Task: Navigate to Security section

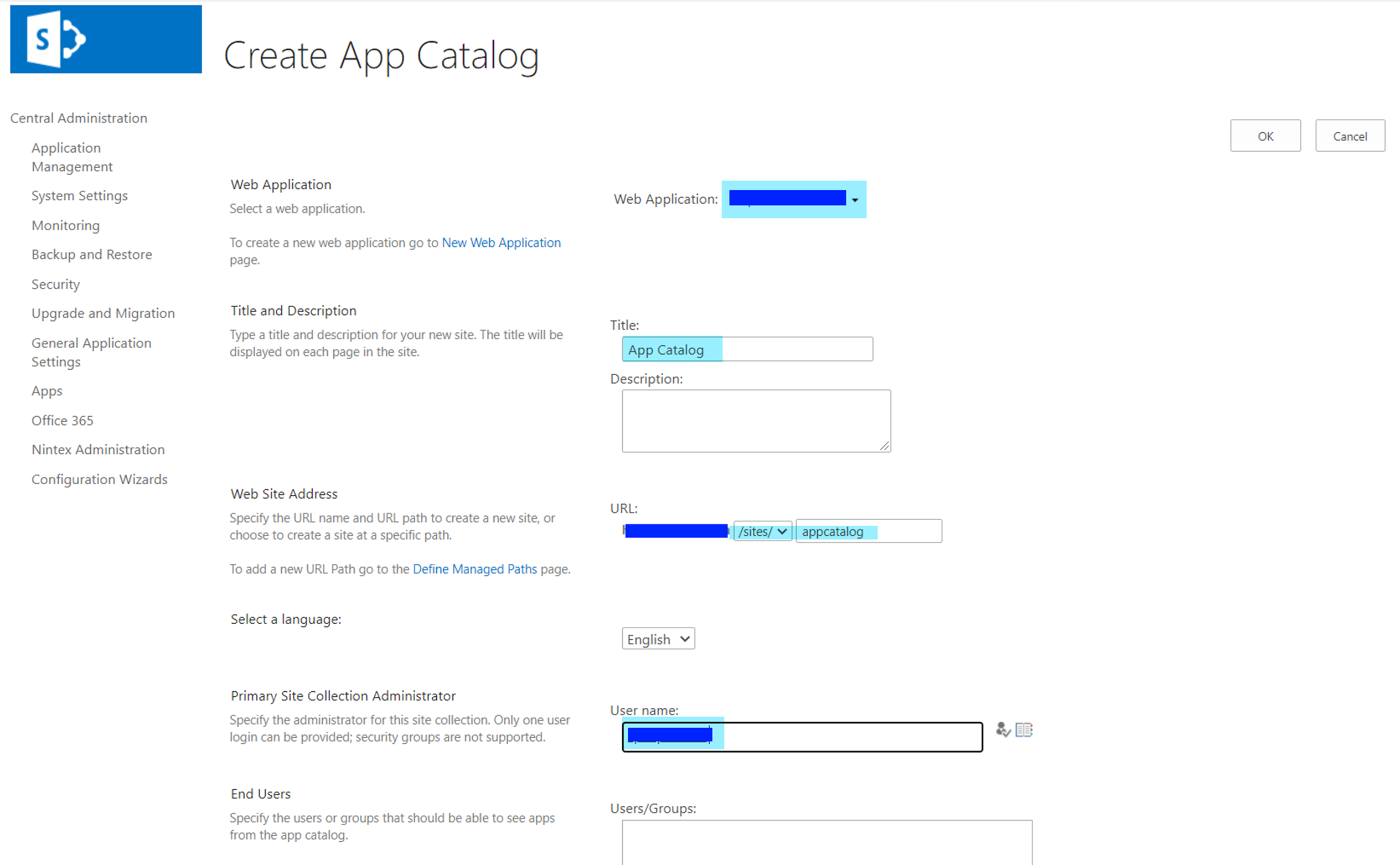Action: point(55,284)
